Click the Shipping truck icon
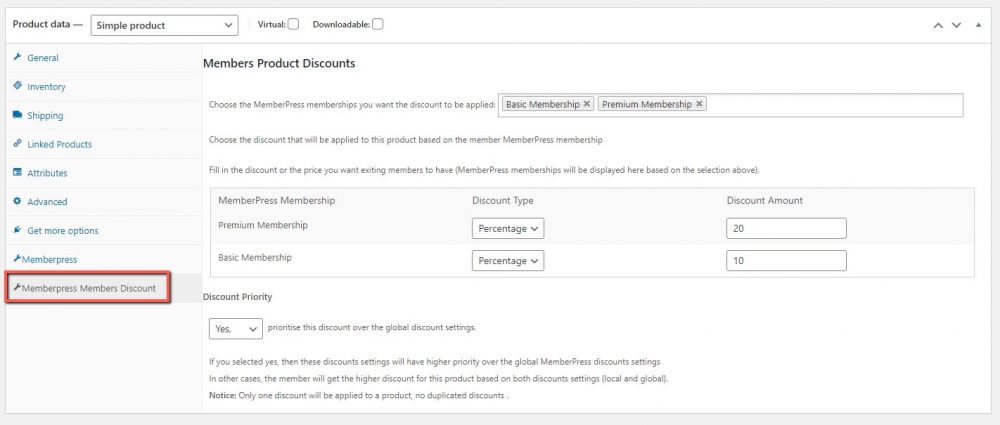The image size is (1000, 425). [17, 116]
